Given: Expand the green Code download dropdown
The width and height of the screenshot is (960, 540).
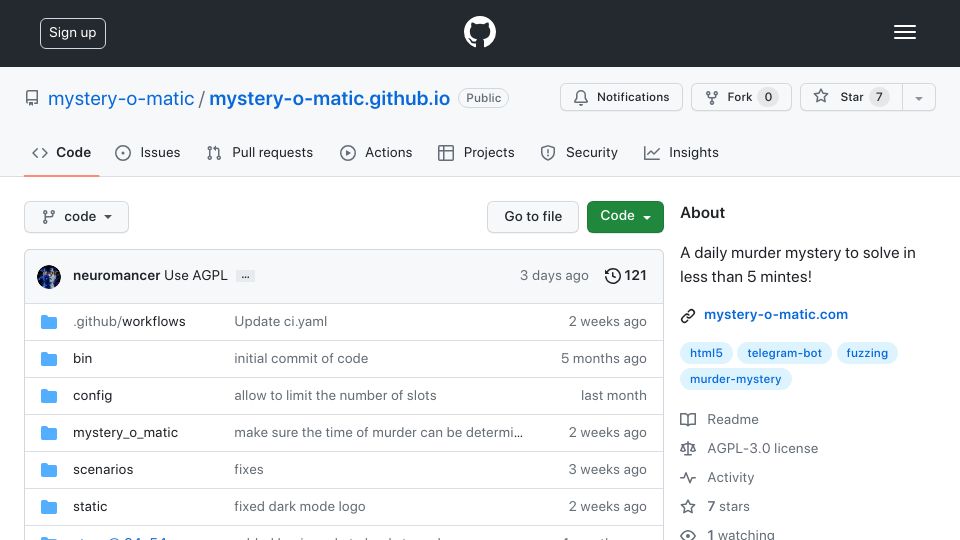Looking at the screenshot, I should pos(625,217).
